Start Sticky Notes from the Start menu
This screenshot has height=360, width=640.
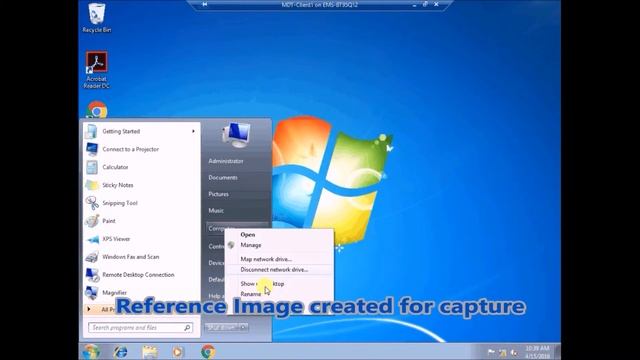click(x=141, y=185)
